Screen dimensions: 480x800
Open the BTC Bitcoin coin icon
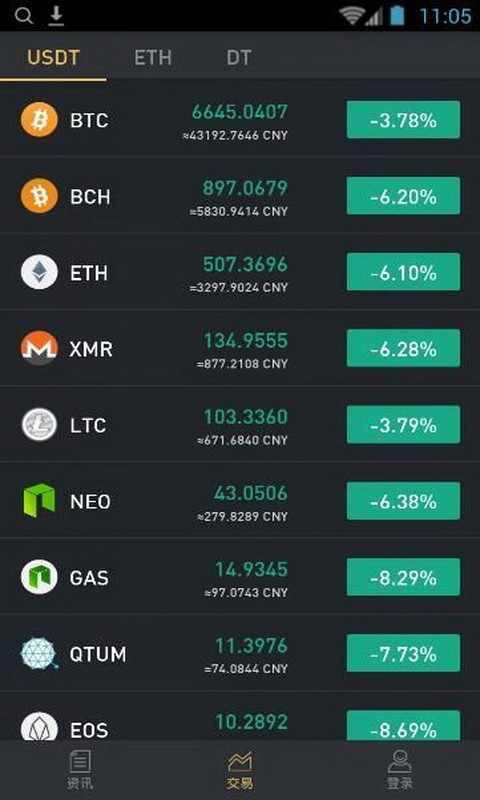tap(39, 120)
